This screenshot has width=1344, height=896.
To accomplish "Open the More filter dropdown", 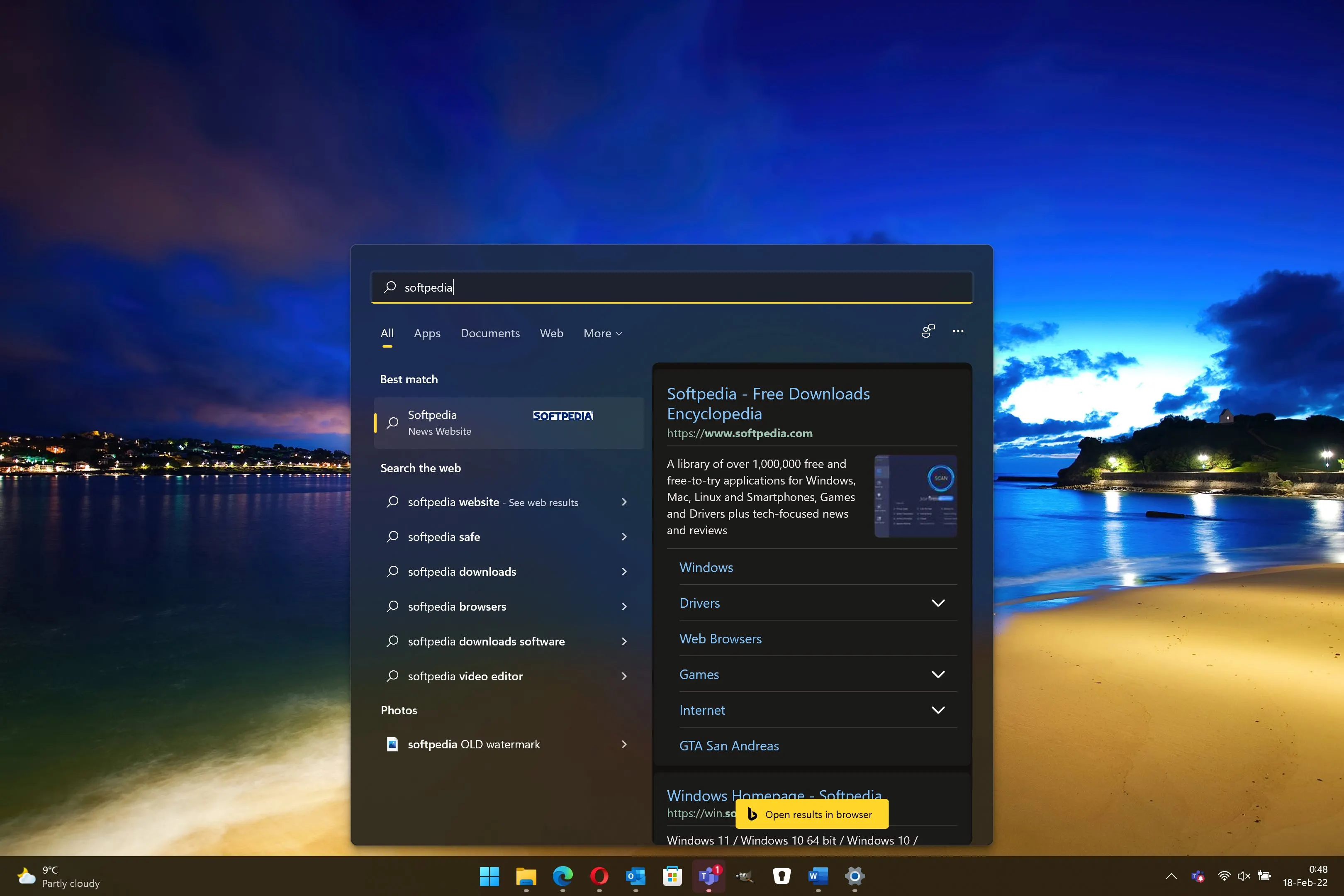I will tap(602, 333).
